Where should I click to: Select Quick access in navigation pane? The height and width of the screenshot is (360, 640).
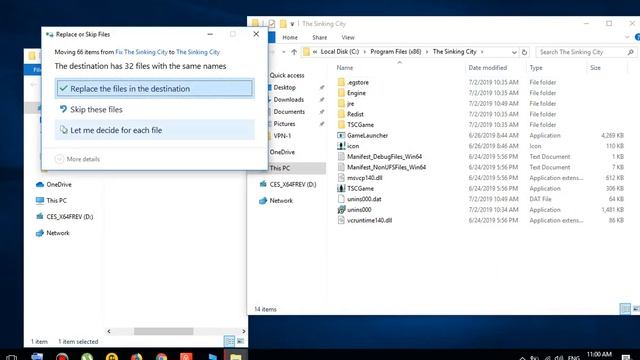(x=287, y=75)
